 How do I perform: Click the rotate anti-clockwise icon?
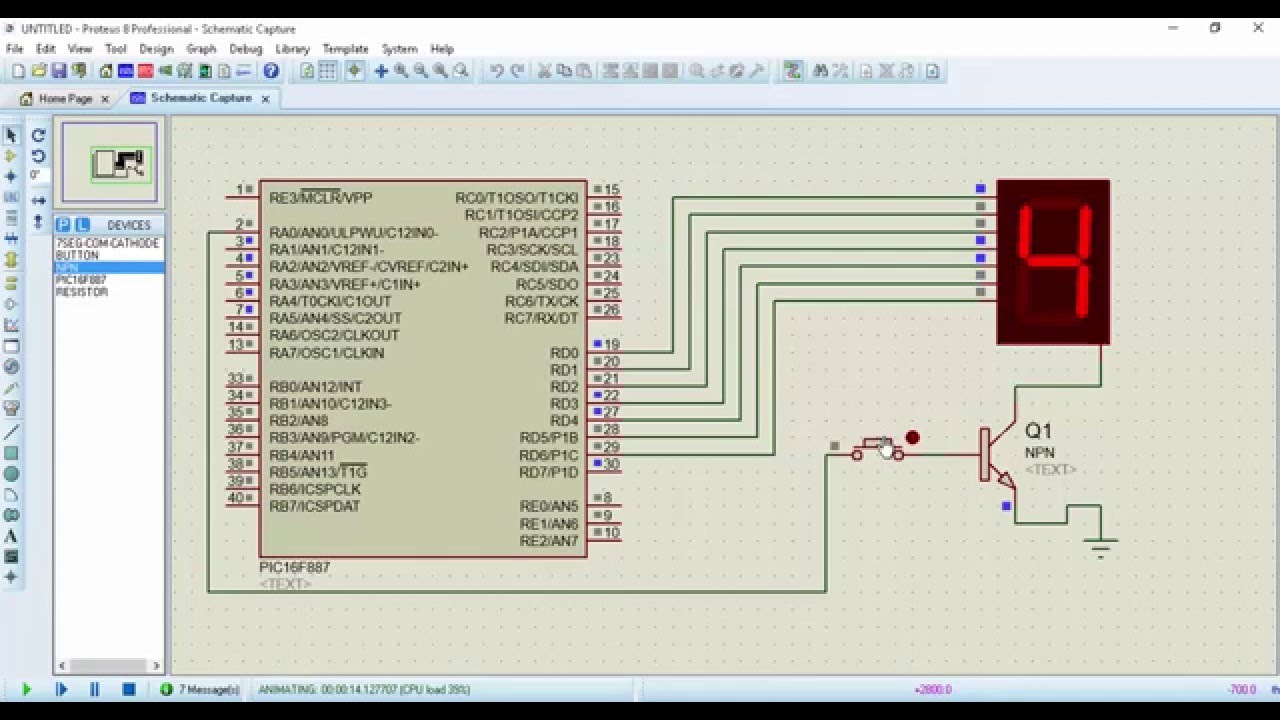(38, 156)
